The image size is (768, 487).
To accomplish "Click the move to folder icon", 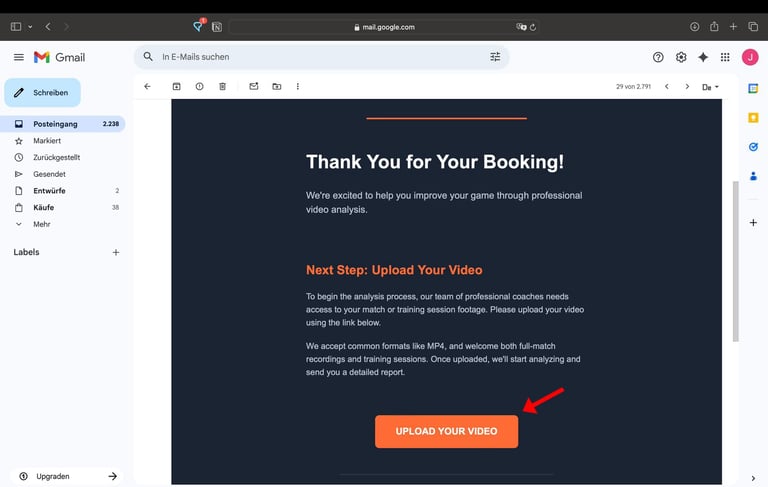I will point(276,87).
